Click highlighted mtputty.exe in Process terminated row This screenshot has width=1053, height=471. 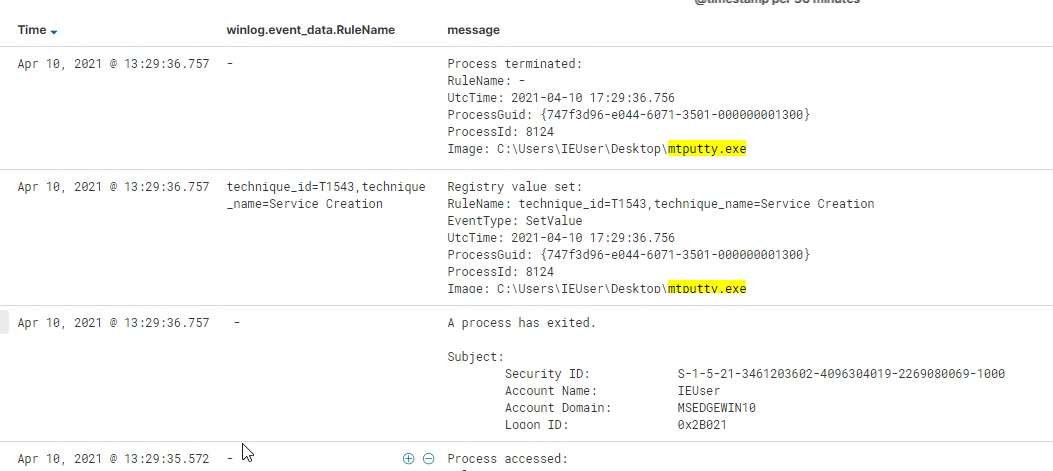pyautogui.click(x=707, y=149)
